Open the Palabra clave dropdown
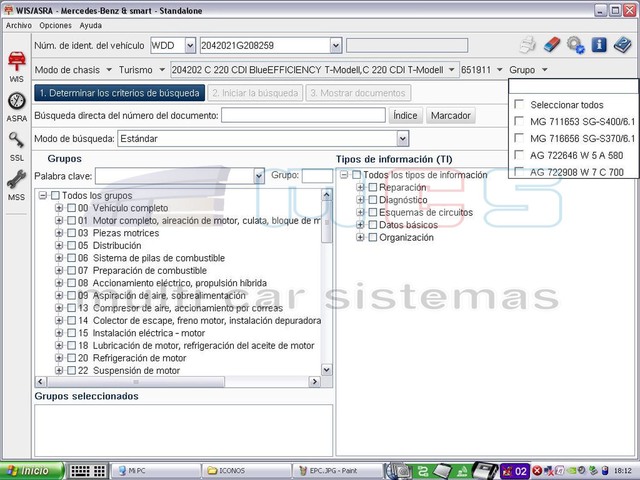Viewport: 640px width, 480px height. click(259, 176)
